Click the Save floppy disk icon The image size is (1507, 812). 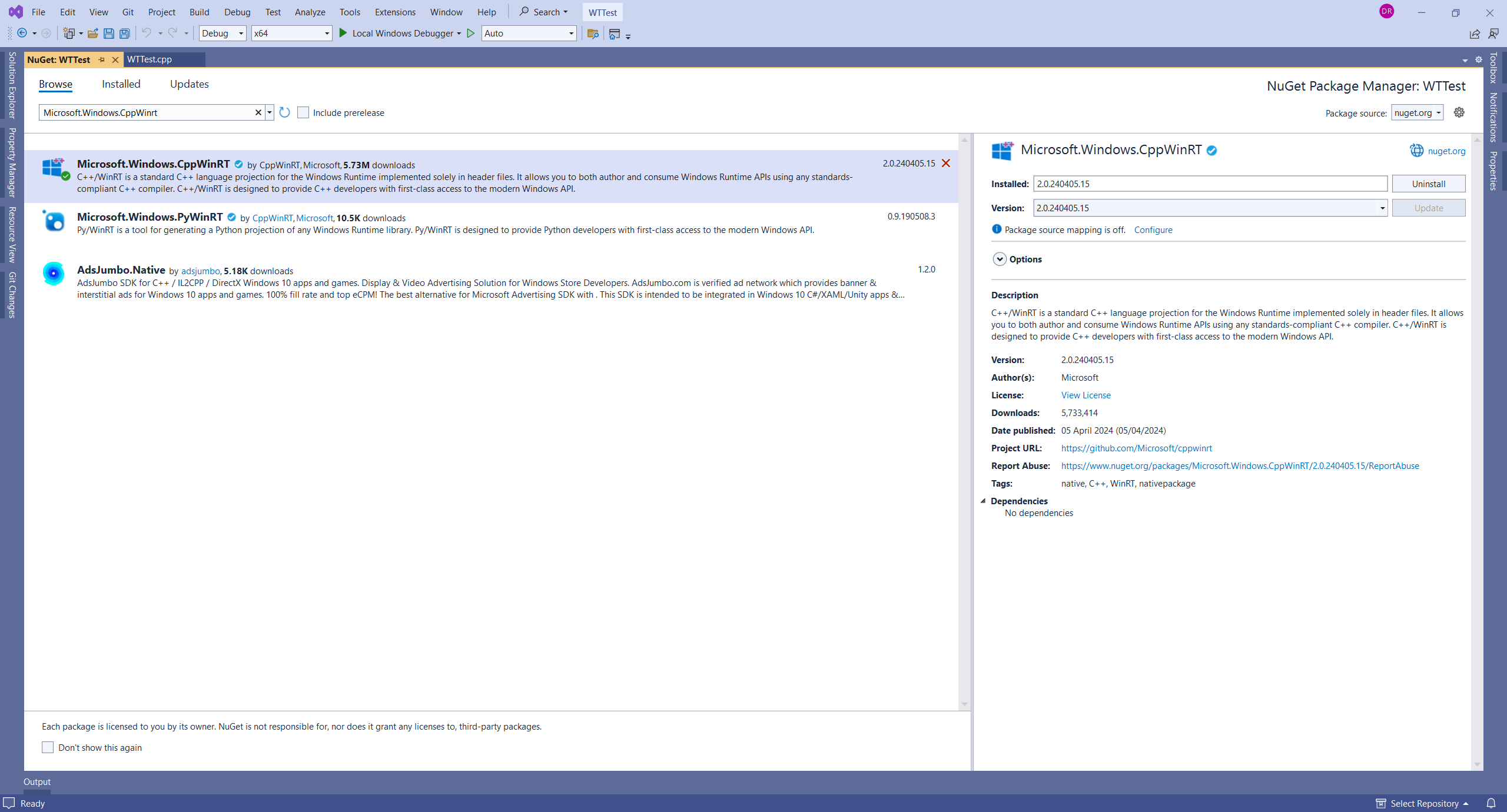(x=109, y=34)
